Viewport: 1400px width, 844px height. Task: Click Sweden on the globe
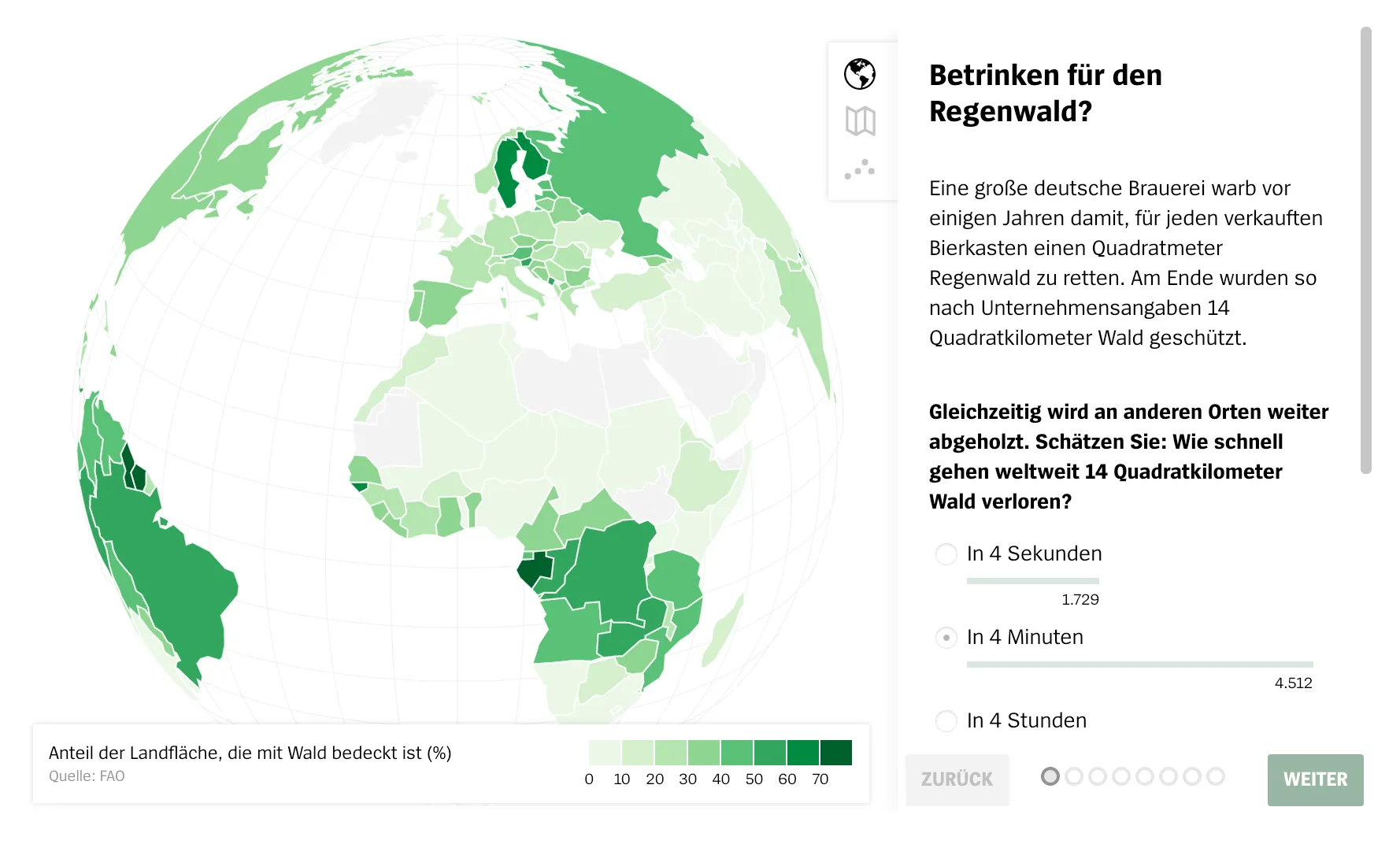pos(509,169)
